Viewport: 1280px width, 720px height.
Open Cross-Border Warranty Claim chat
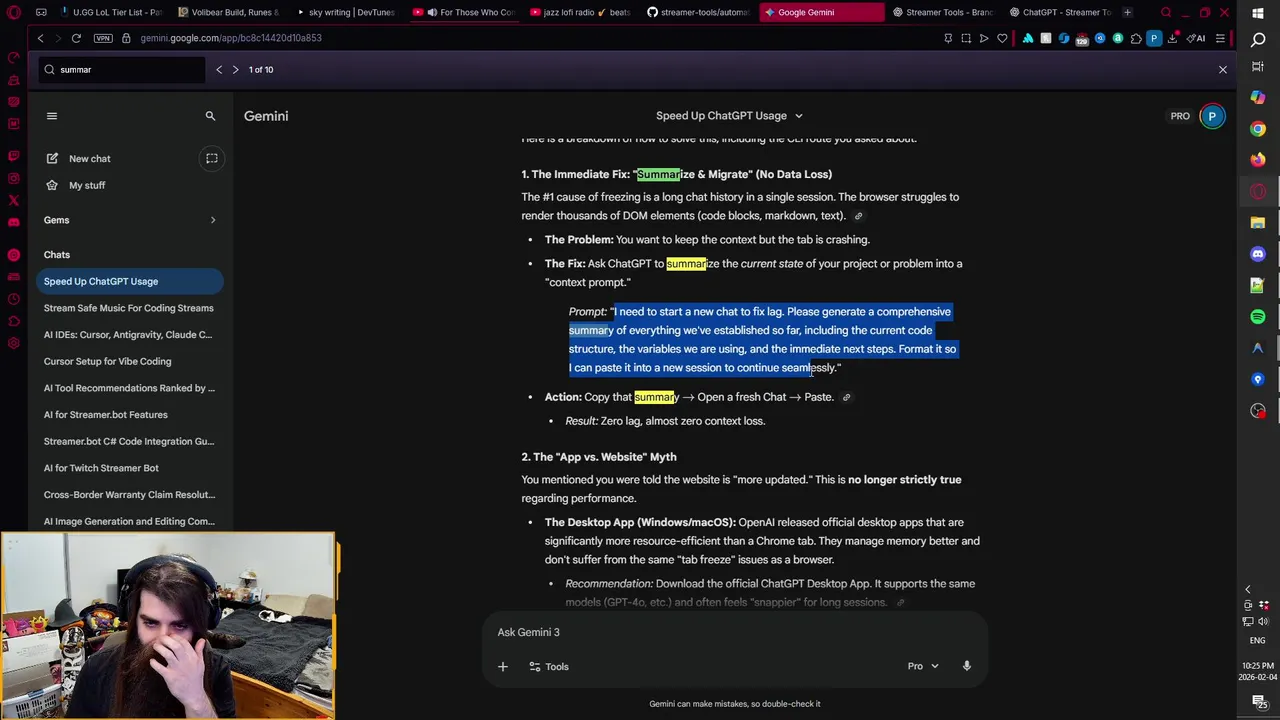[129, 494]
